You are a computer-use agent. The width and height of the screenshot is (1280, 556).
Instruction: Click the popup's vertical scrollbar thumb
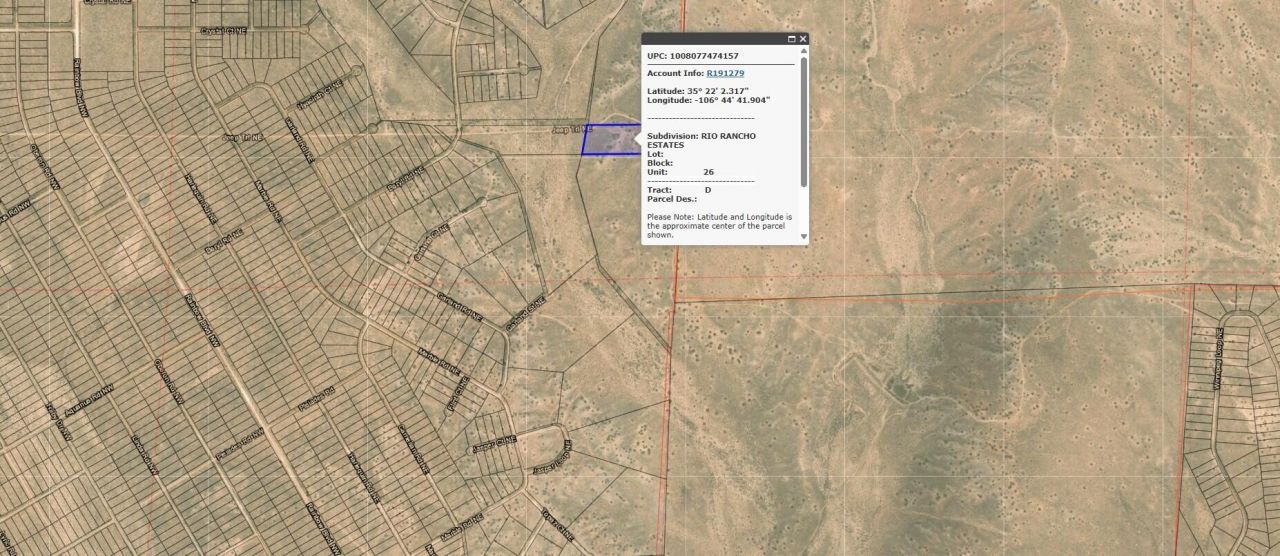pyautogui.click(x=804, y=120)
